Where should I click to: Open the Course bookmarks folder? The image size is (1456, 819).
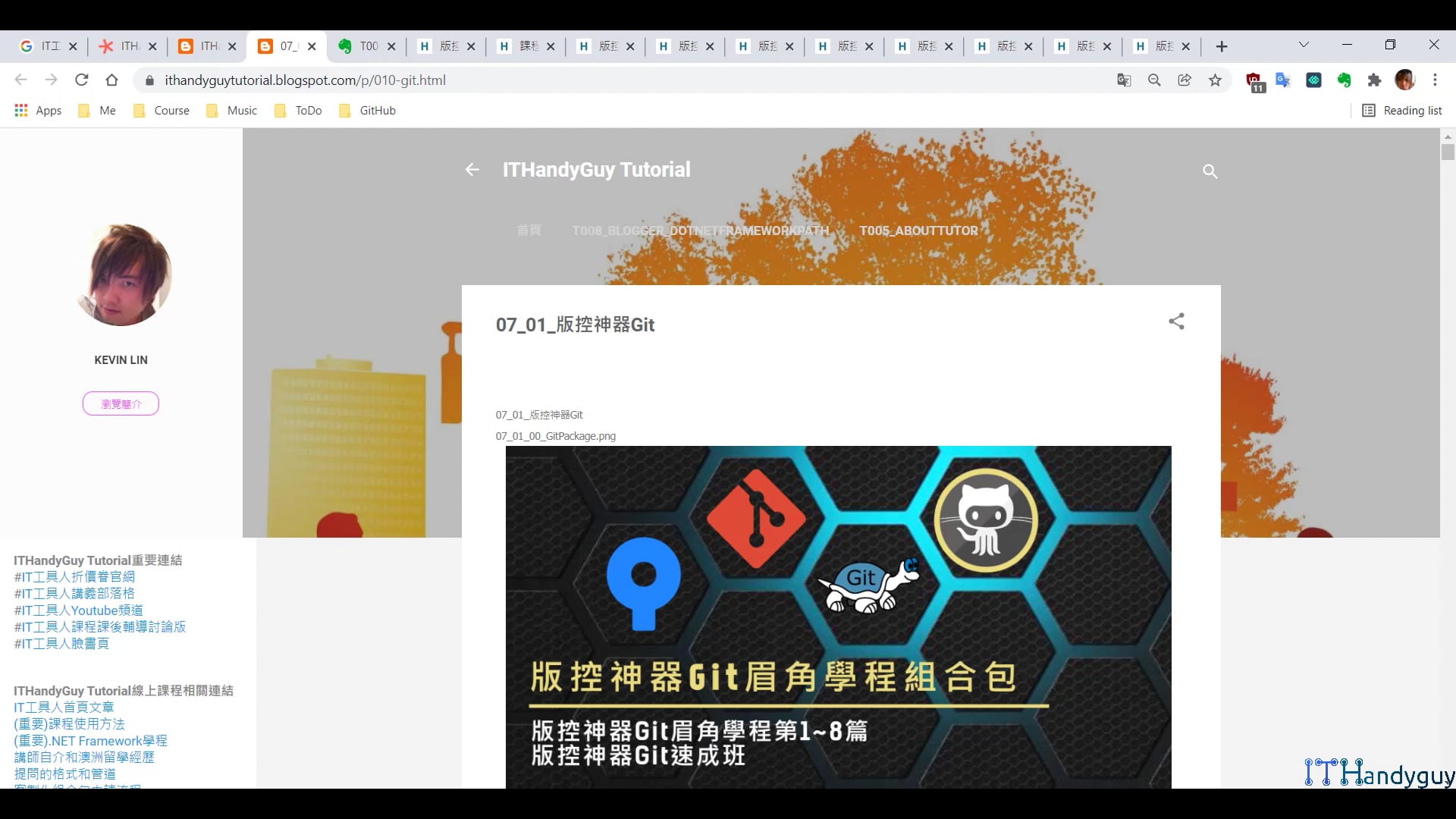point(162,111)
